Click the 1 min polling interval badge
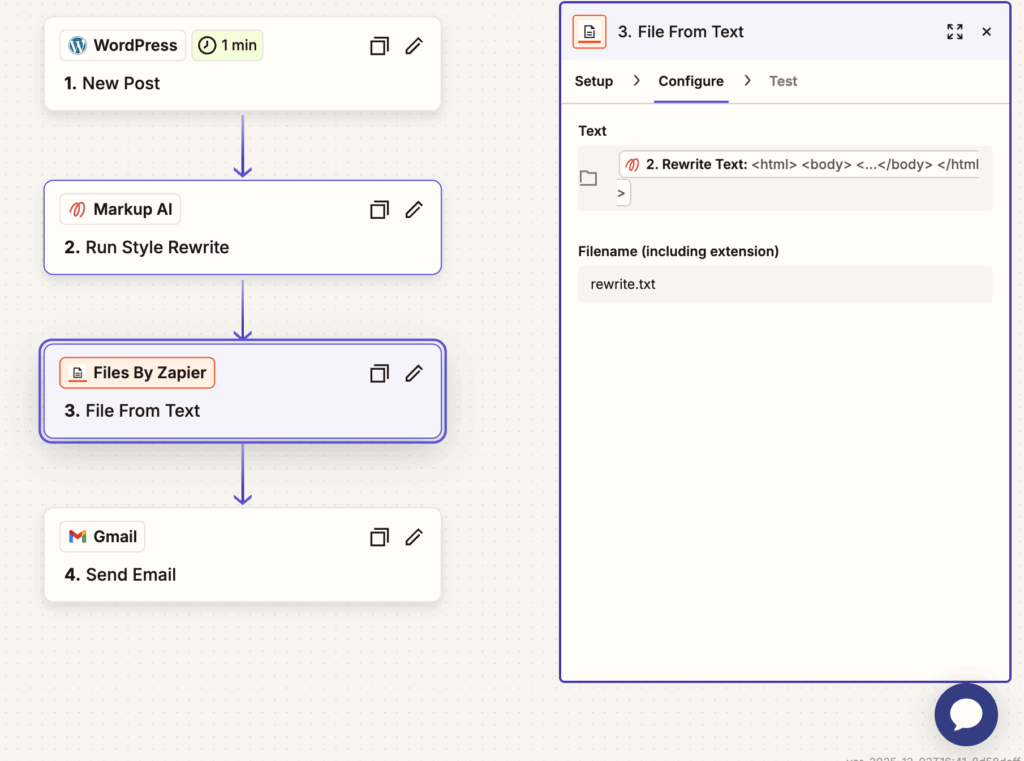The height and width of the screenshot is (761, 1024). [227, 45]
